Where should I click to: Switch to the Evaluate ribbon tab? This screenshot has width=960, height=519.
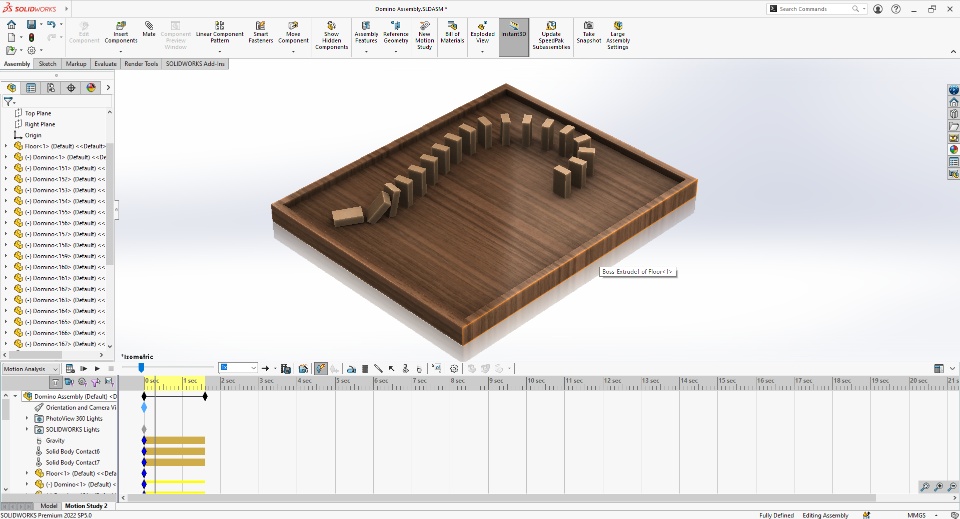tap(105, 64)
